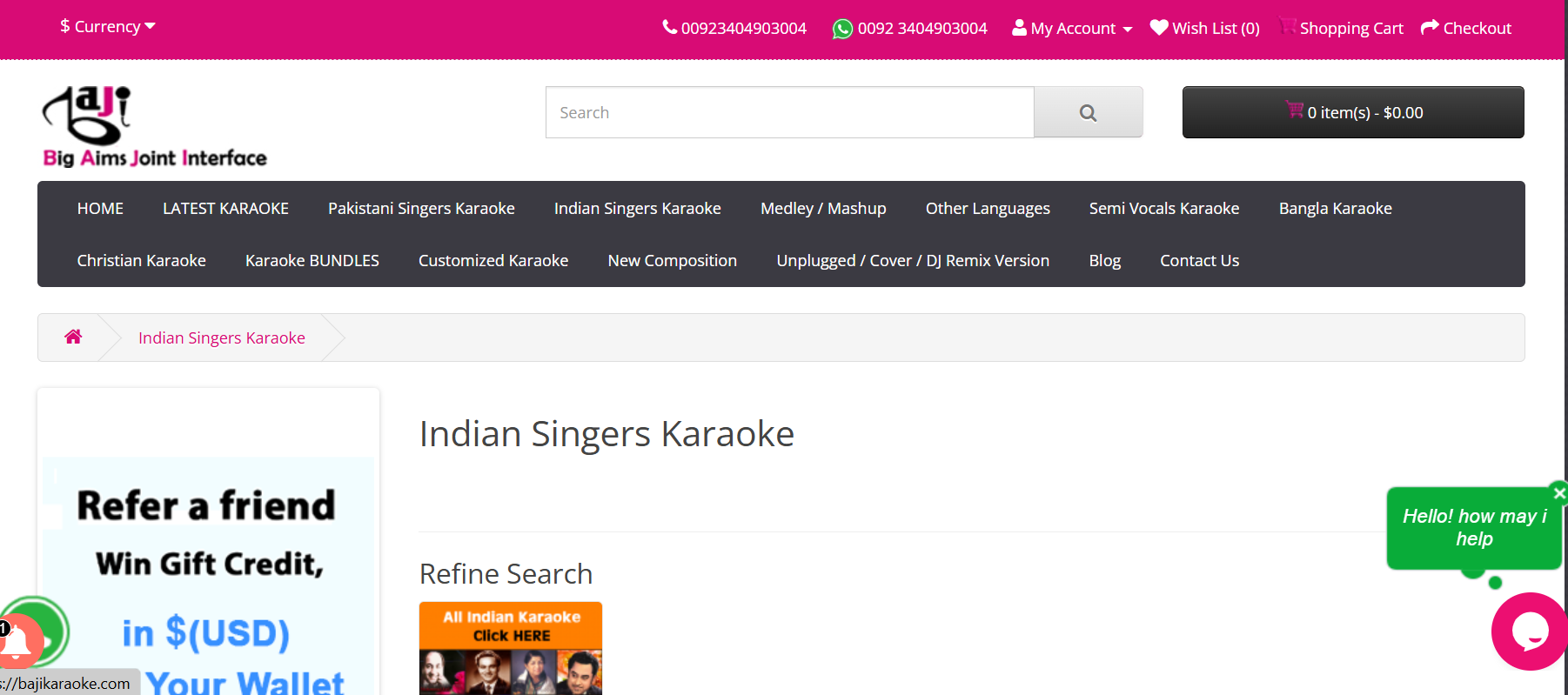Click Indian Singers Karaoke breadcrumb link
The width and height of the screenshot is (1568, 695).
pyautogui.click(x=222, y=338)
